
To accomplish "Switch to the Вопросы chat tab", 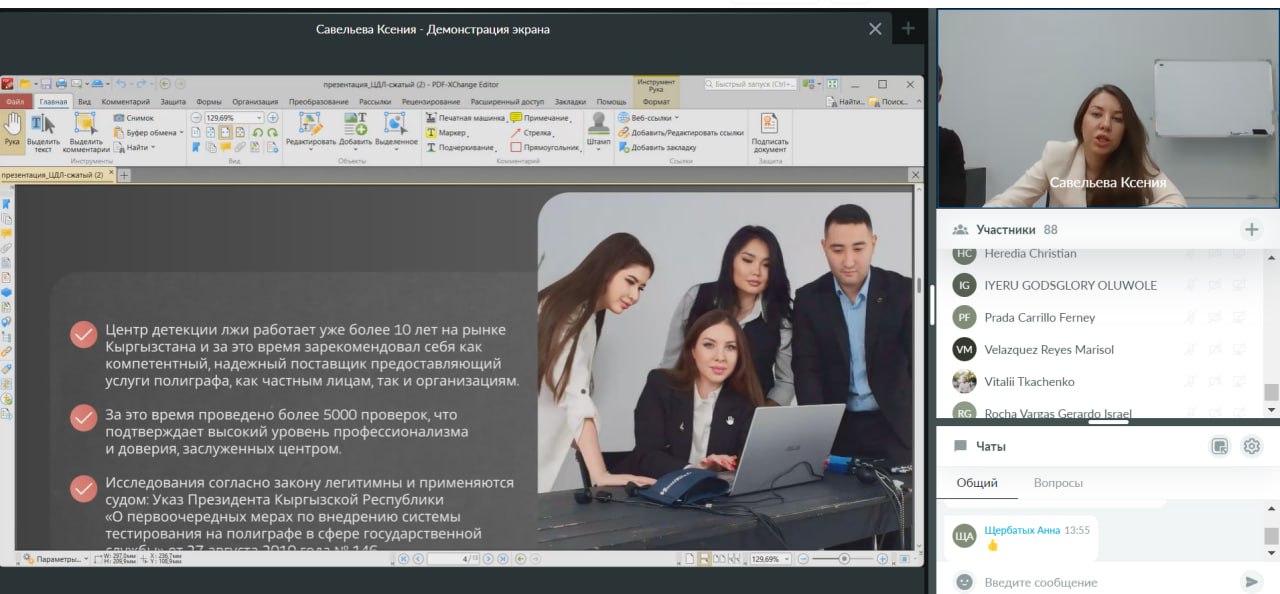I will 1058,483.
